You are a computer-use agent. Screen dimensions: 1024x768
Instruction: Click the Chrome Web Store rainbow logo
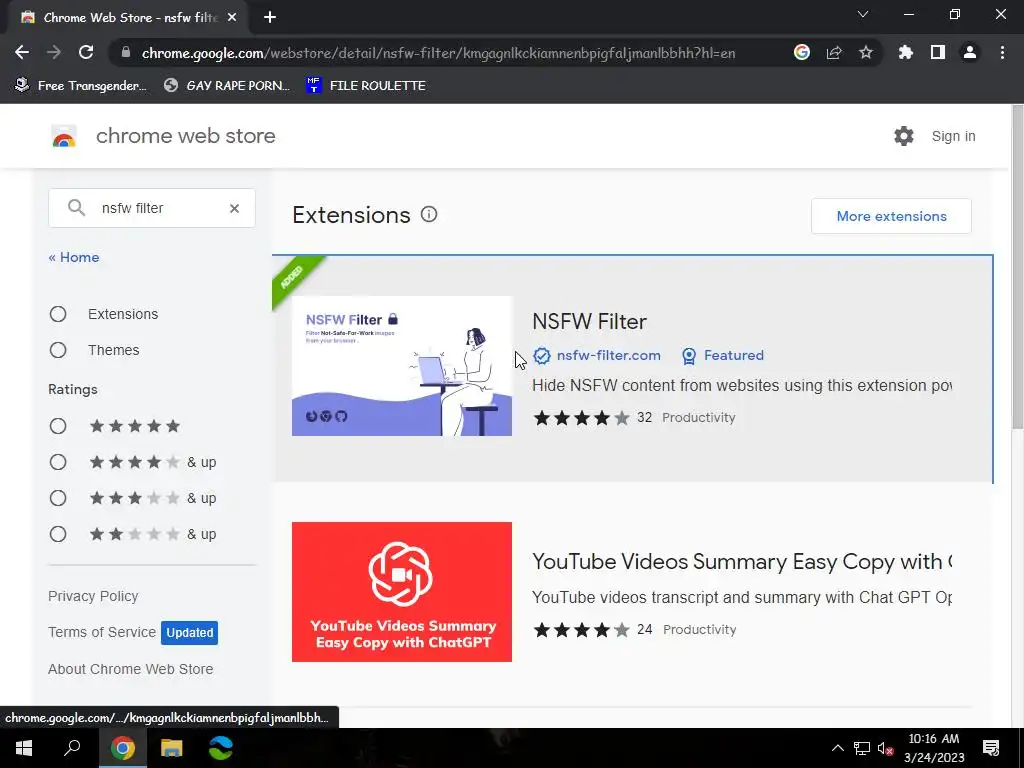pos(64,136)
